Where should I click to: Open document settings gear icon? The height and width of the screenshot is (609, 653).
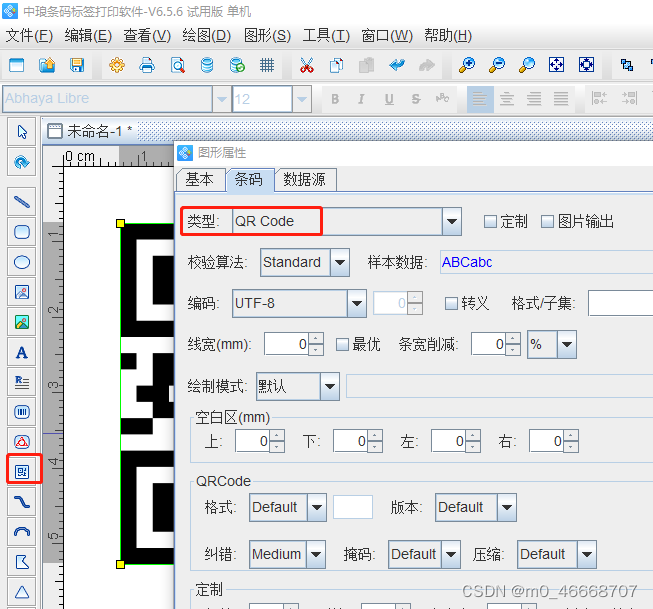click(117, 65)
